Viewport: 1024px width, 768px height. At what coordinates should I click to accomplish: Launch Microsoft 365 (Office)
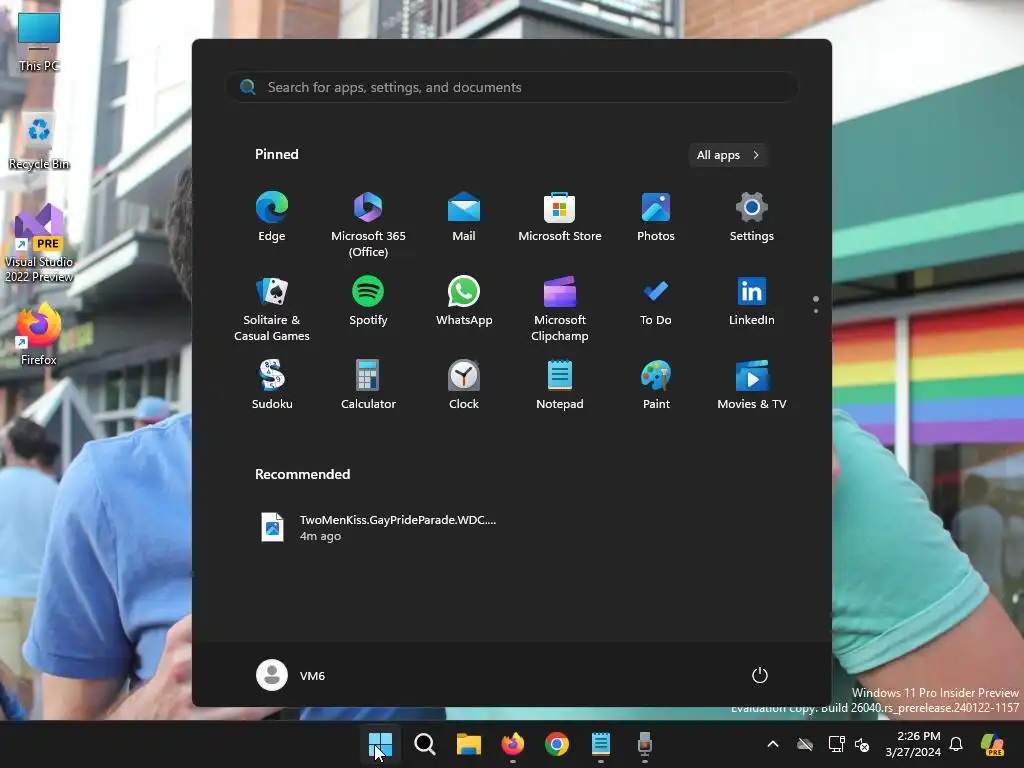[x=368, y=225]
